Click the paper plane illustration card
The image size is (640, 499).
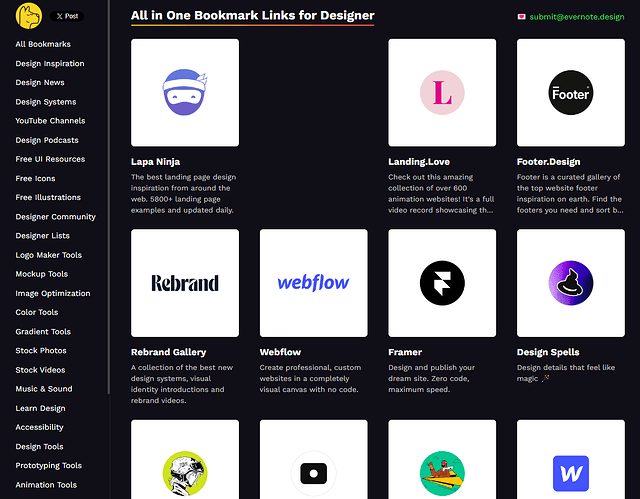[x=442, y=459]
